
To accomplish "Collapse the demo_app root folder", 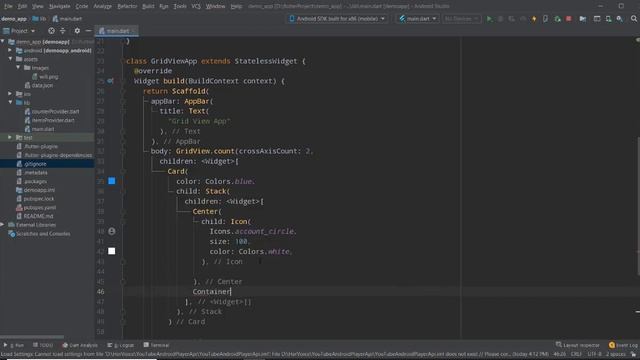I will tap(3, 42).
